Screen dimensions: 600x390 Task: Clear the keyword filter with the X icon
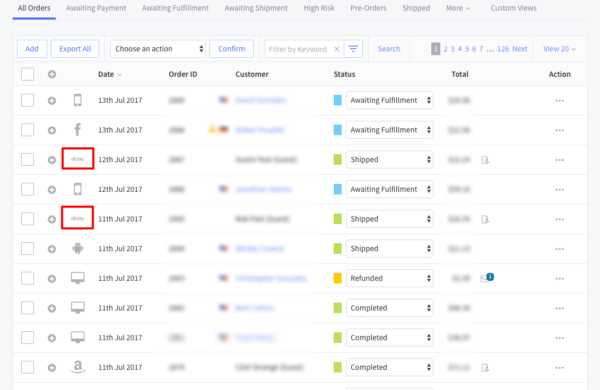[x=337, y=49]
